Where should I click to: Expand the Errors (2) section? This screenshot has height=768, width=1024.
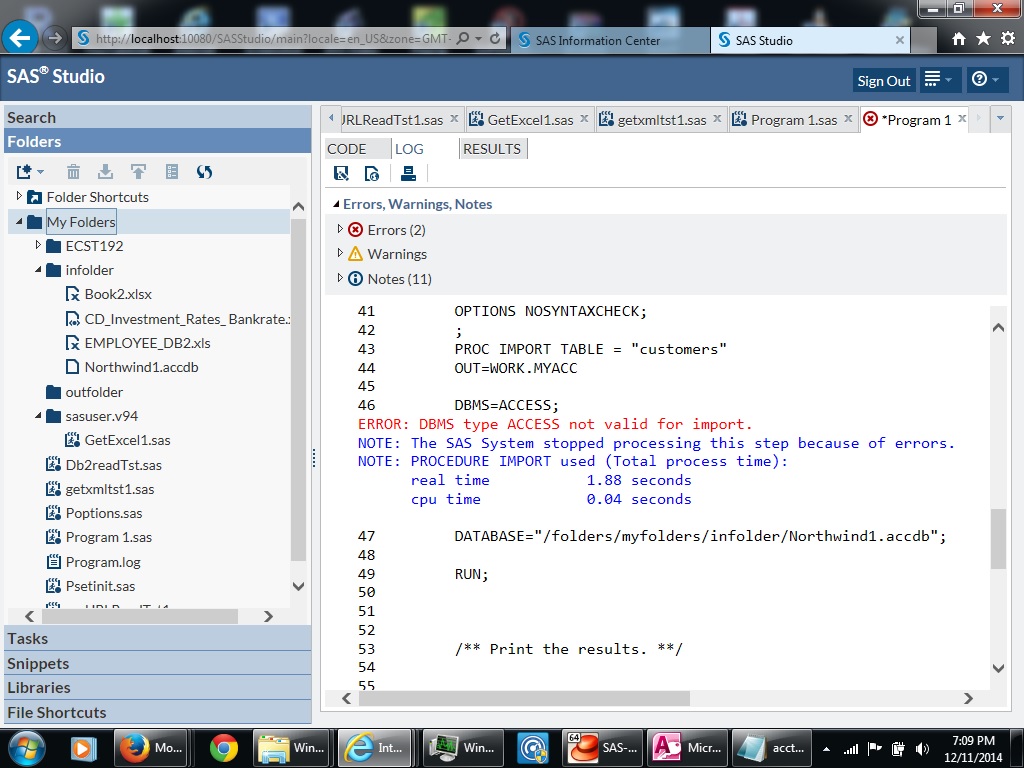tap(340, 229)
